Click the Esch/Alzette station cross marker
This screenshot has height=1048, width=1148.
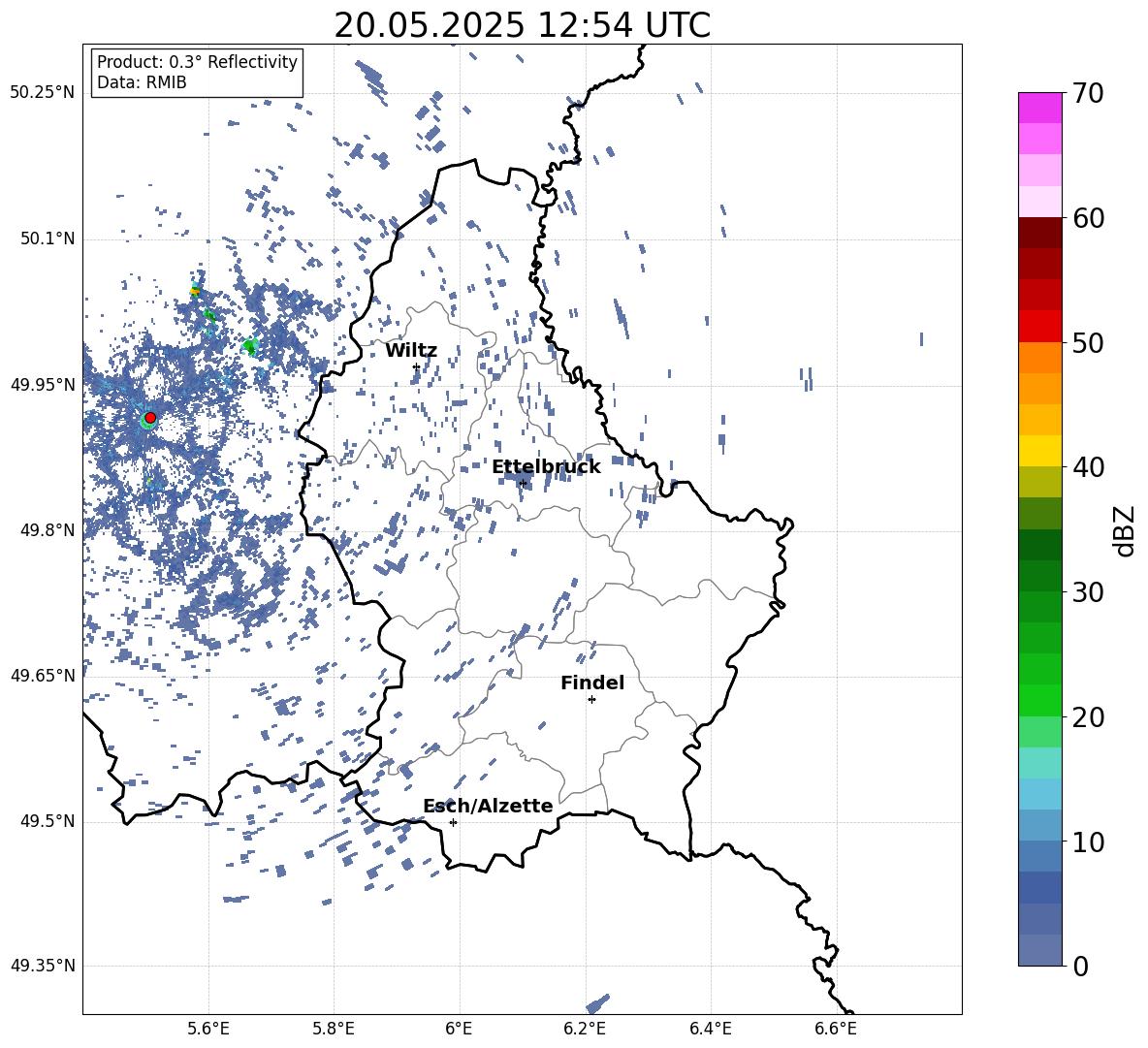(453, 822)
